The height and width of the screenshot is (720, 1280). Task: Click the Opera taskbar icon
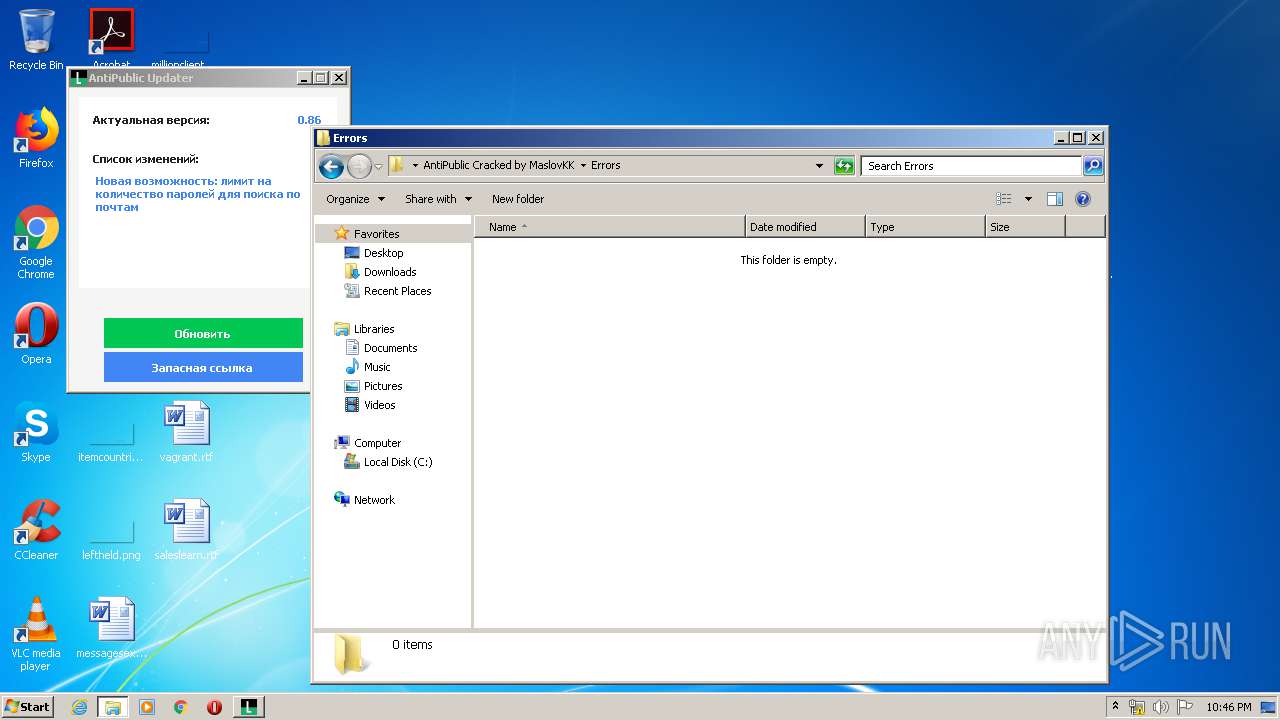click(x=214, y=707)
